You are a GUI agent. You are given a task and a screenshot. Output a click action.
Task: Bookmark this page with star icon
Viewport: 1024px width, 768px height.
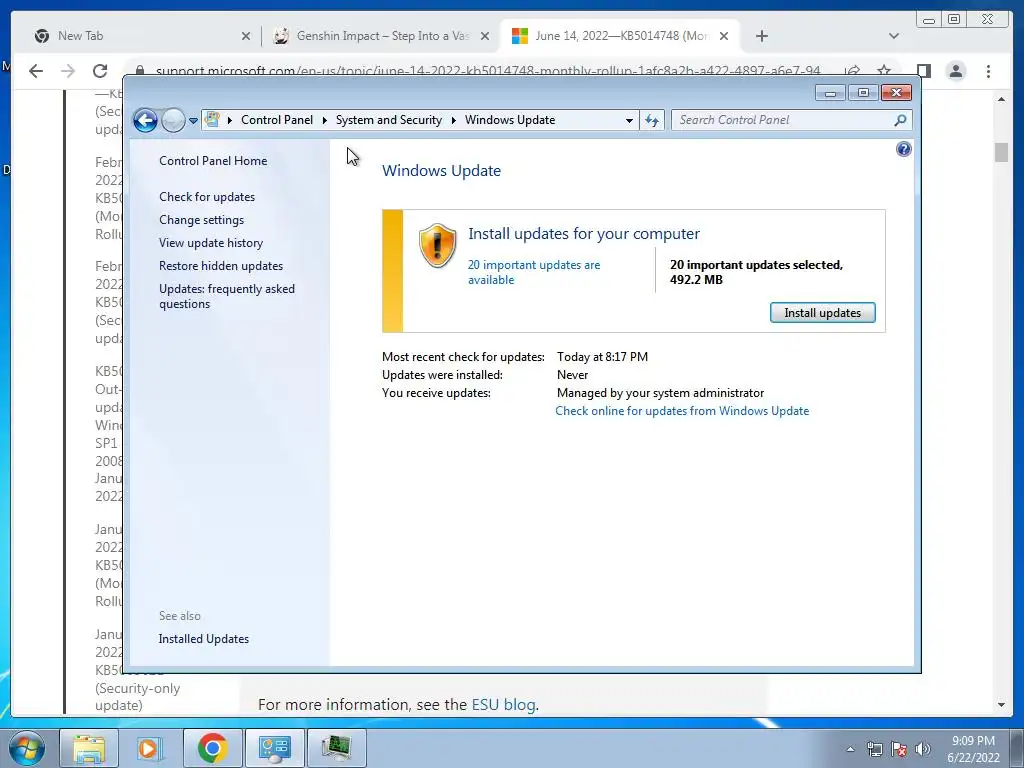pyautogui.click(x=884, y=70)
